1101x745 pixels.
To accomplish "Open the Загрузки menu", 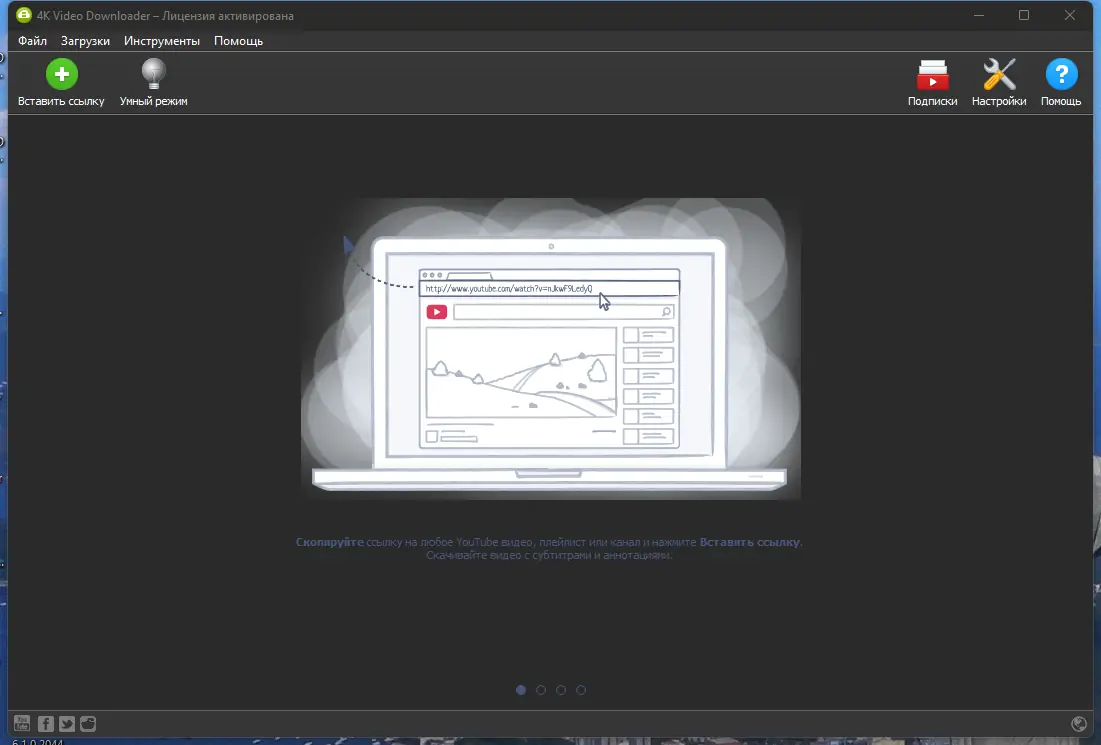I will (85, 41).
